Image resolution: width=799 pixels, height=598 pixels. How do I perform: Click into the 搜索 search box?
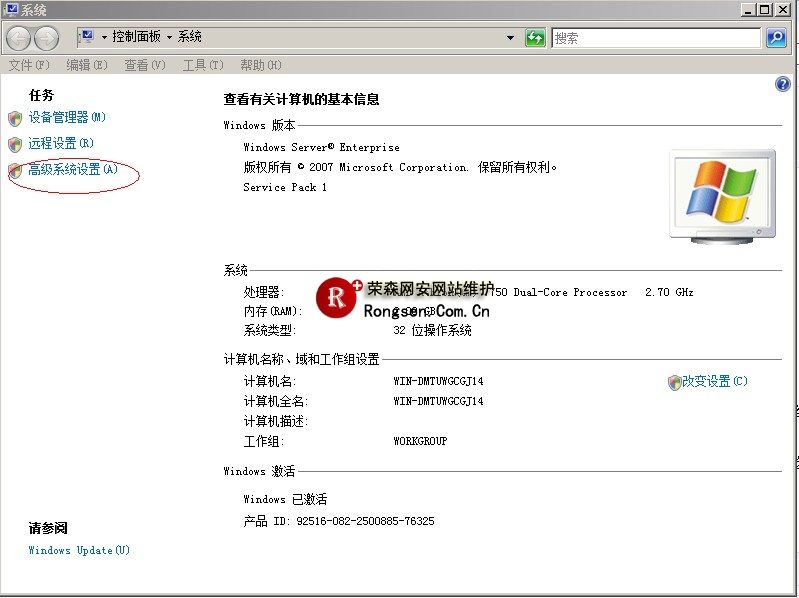(x=655, y=38)
